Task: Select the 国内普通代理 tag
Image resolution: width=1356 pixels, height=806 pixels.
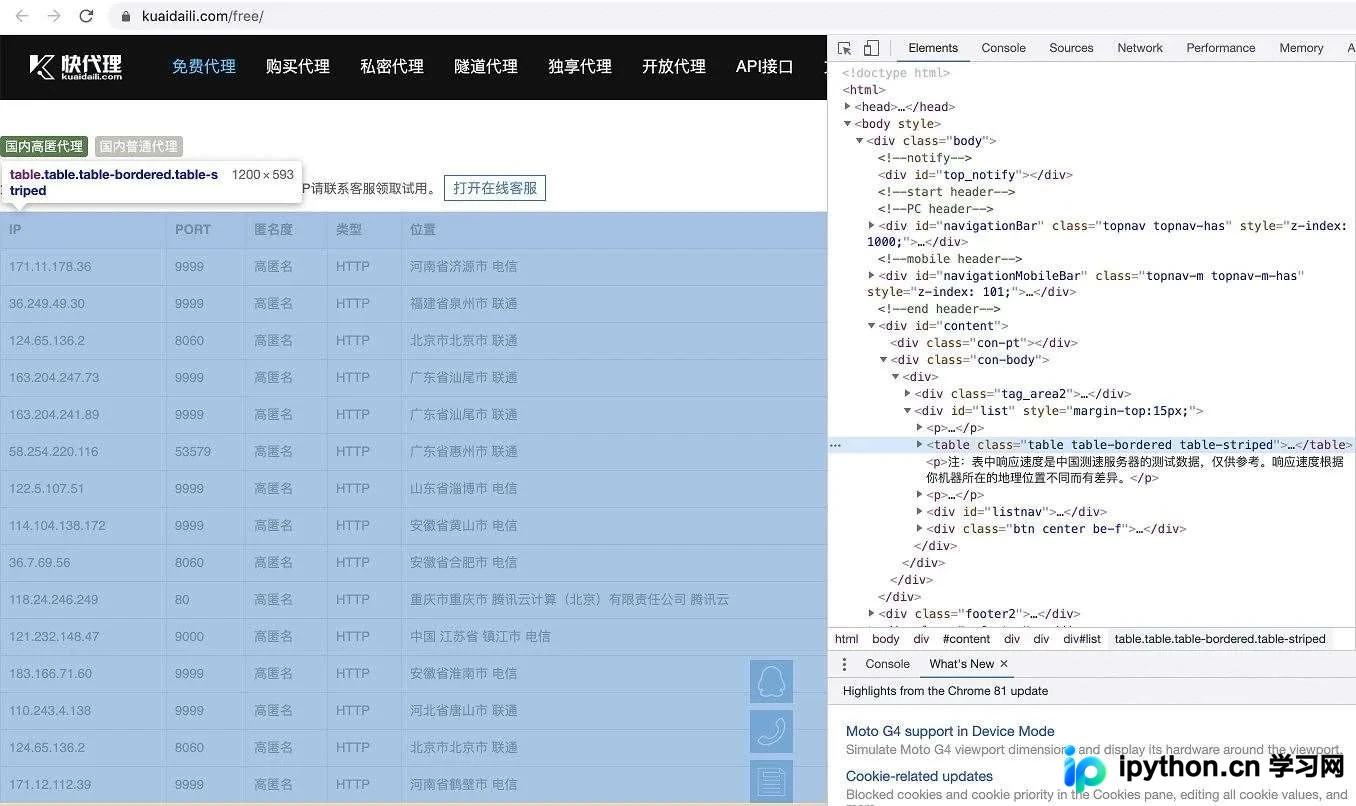Action: [139, 146]
